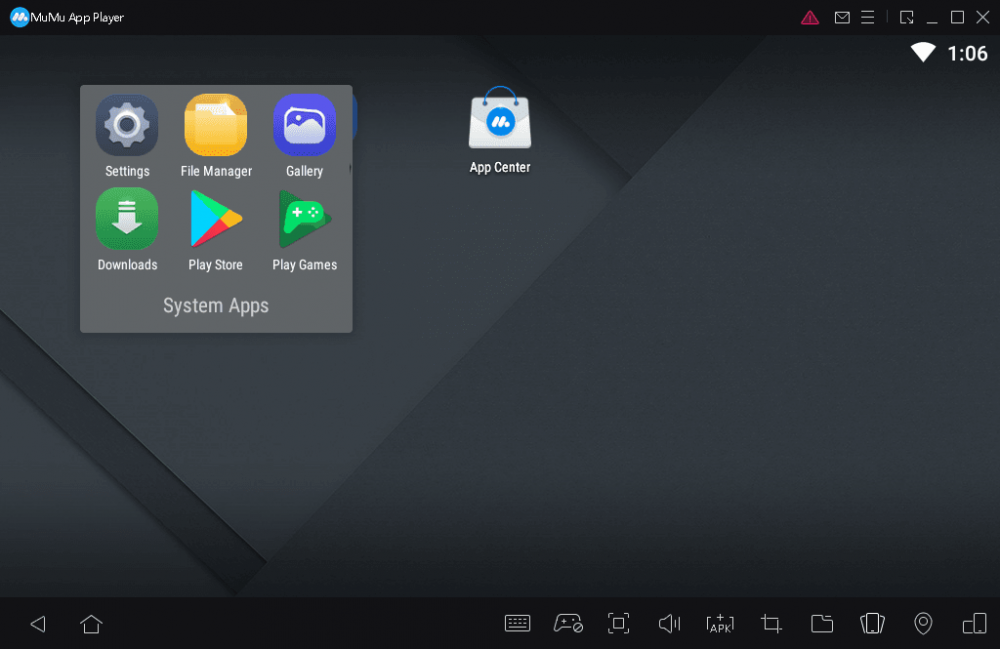Open the keyboard mapping tool
The image size is (1000, 649).
pos(517,623)
